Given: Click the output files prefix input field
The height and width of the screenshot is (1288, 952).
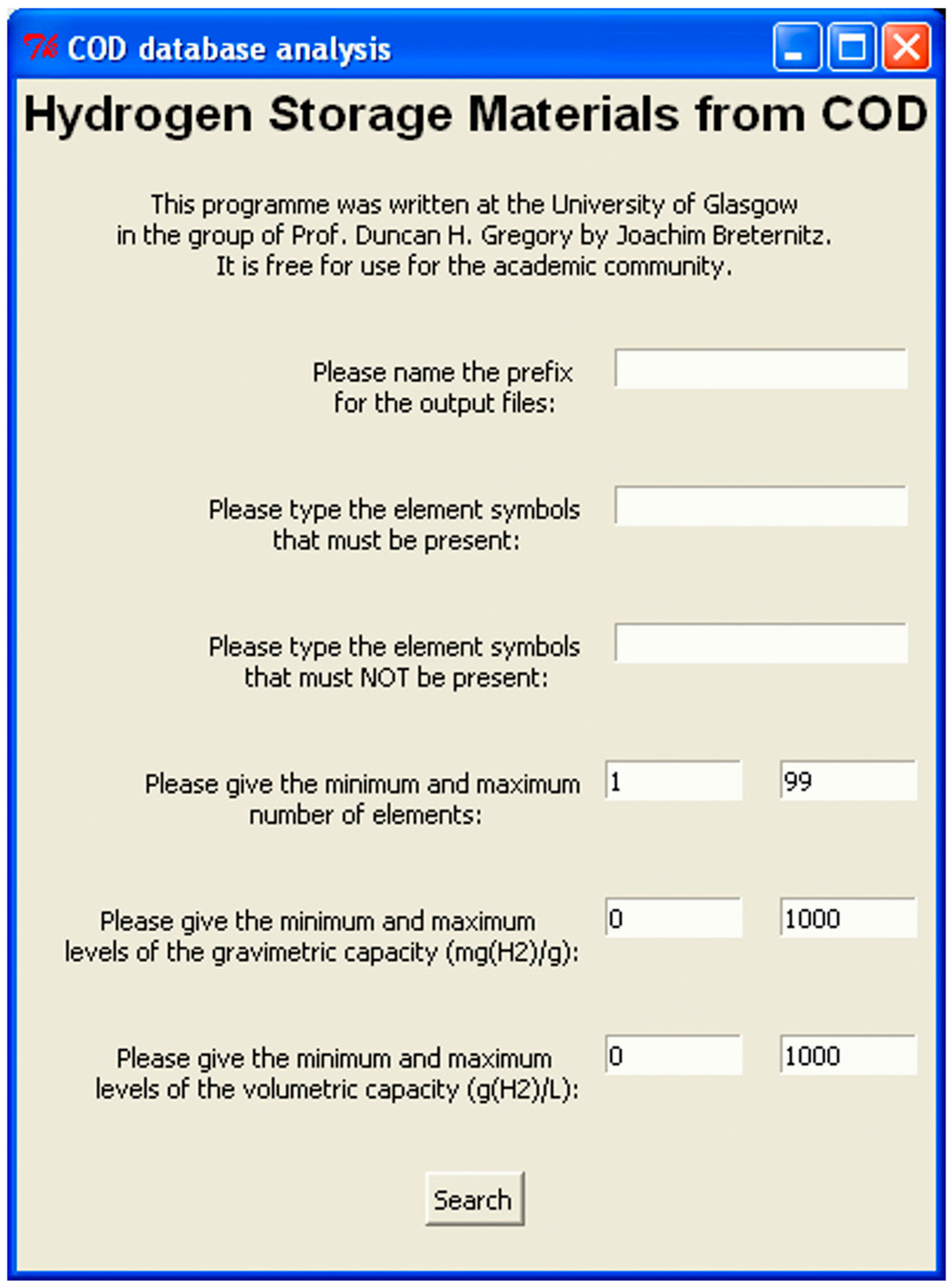Looking at the screenshot, I should pos(760,369).
